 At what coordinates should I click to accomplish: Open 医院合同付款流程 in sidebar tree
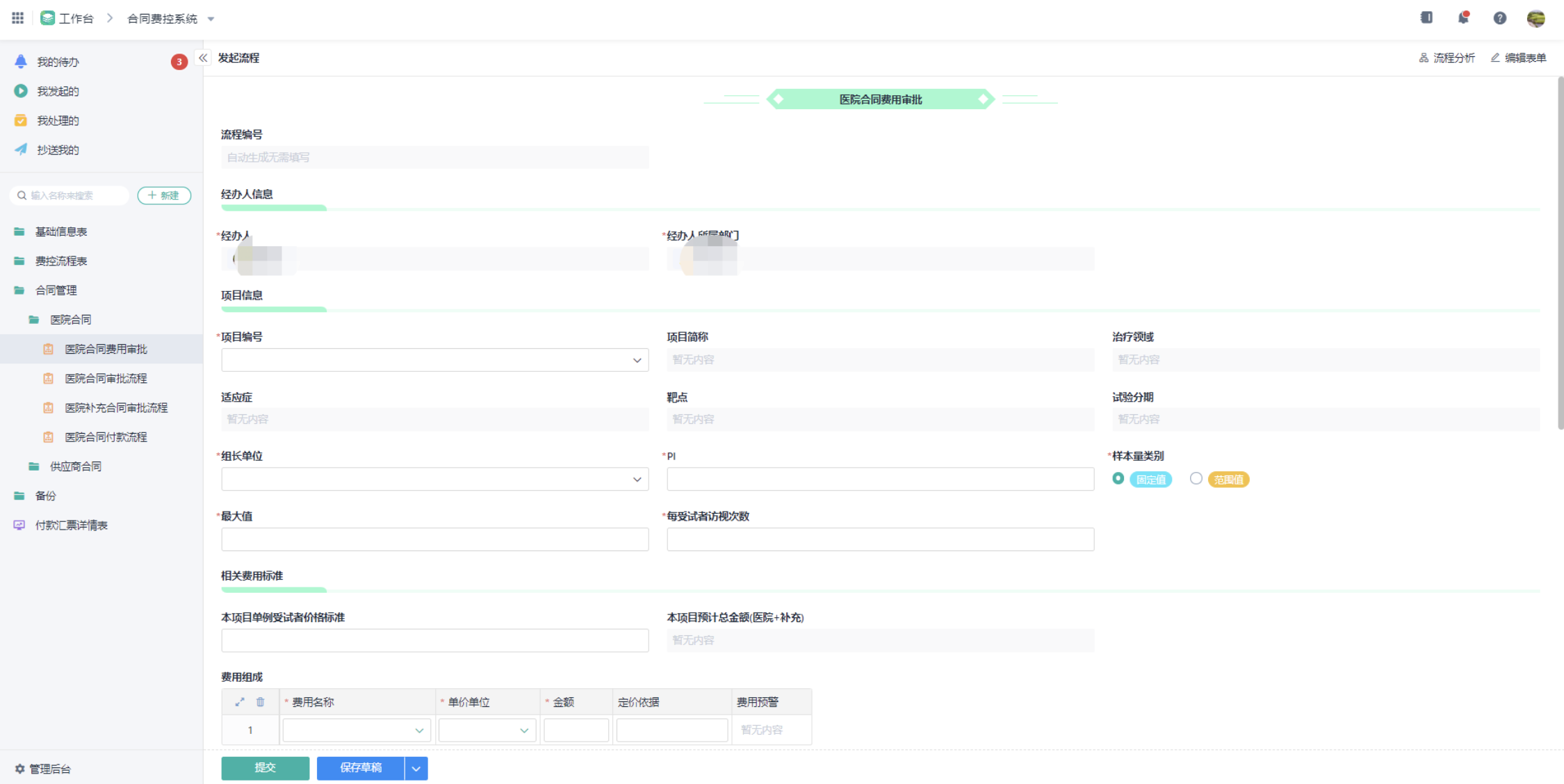[106, 437]
